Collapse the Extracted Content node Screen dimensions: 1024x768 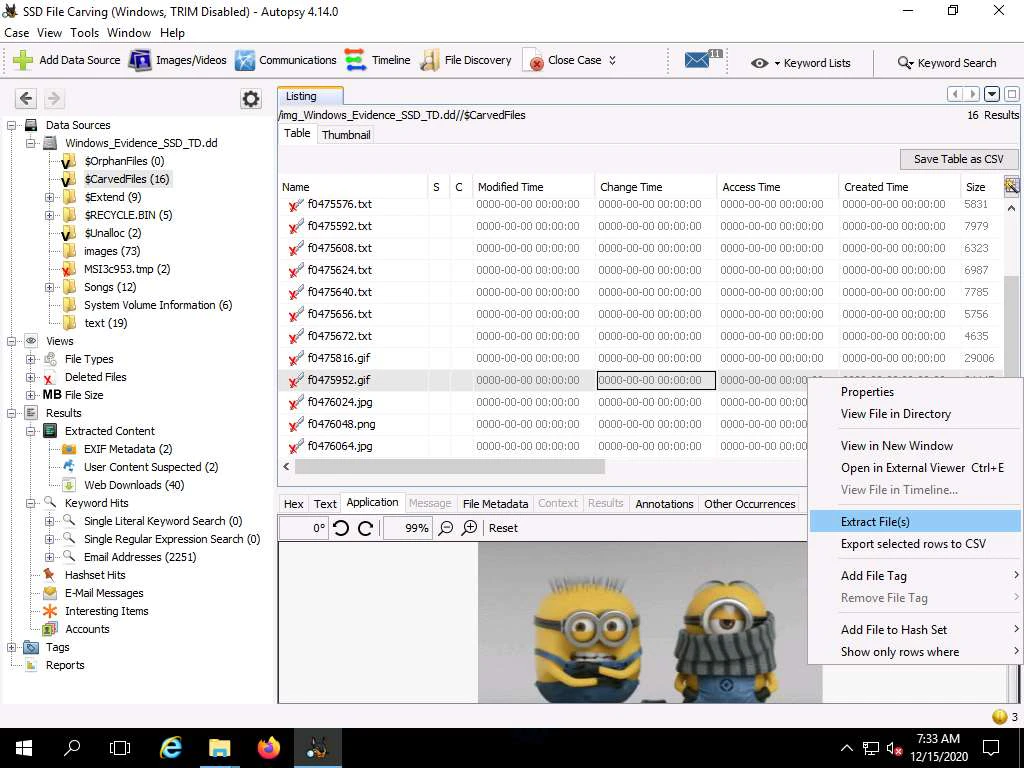pos(31,431)
